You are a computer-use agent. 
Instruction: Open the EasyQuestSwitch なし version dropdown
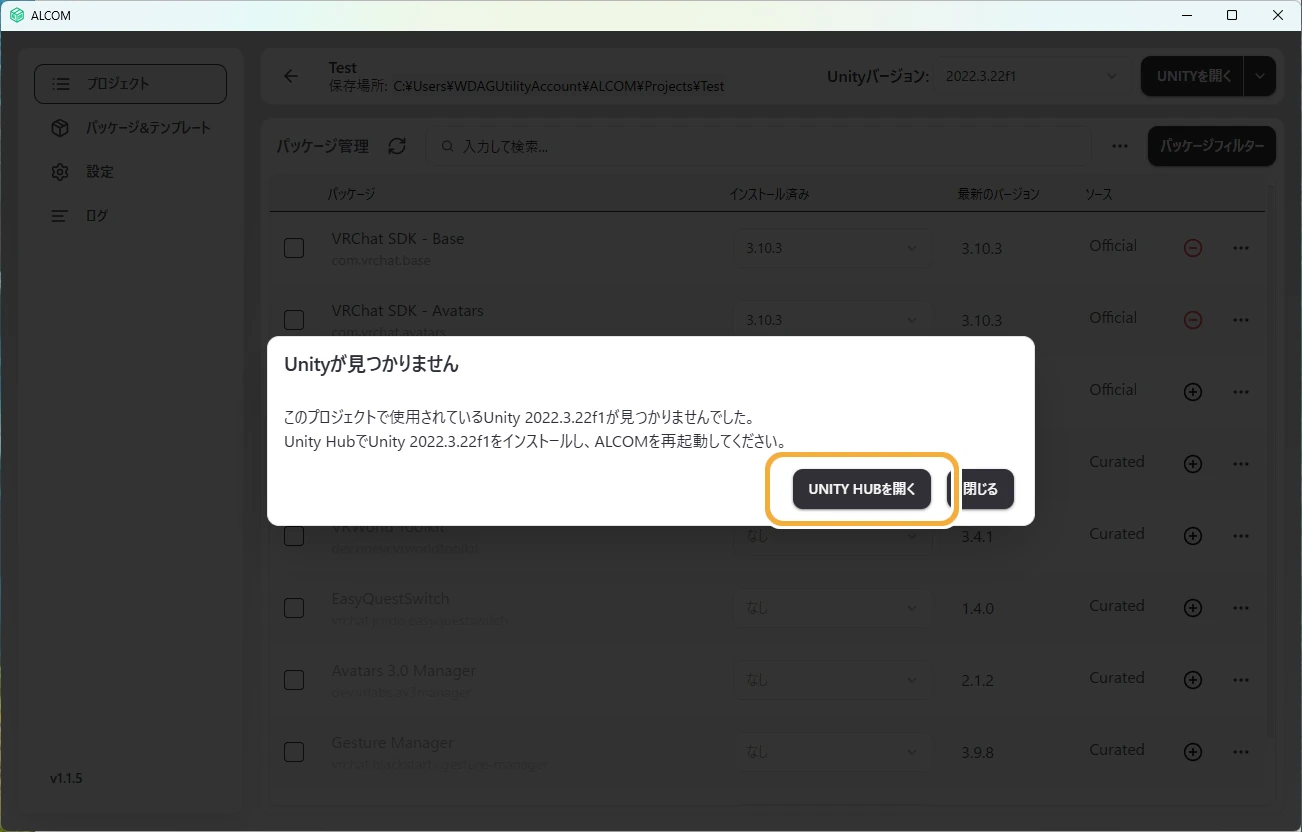[831, 608]
